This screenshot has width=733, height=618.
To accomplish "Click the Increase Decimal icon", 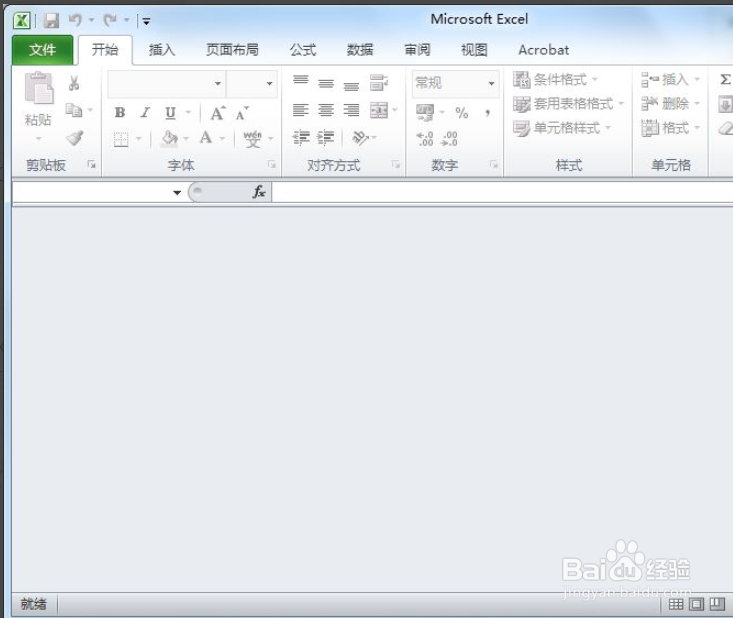I will coord(425,138).
